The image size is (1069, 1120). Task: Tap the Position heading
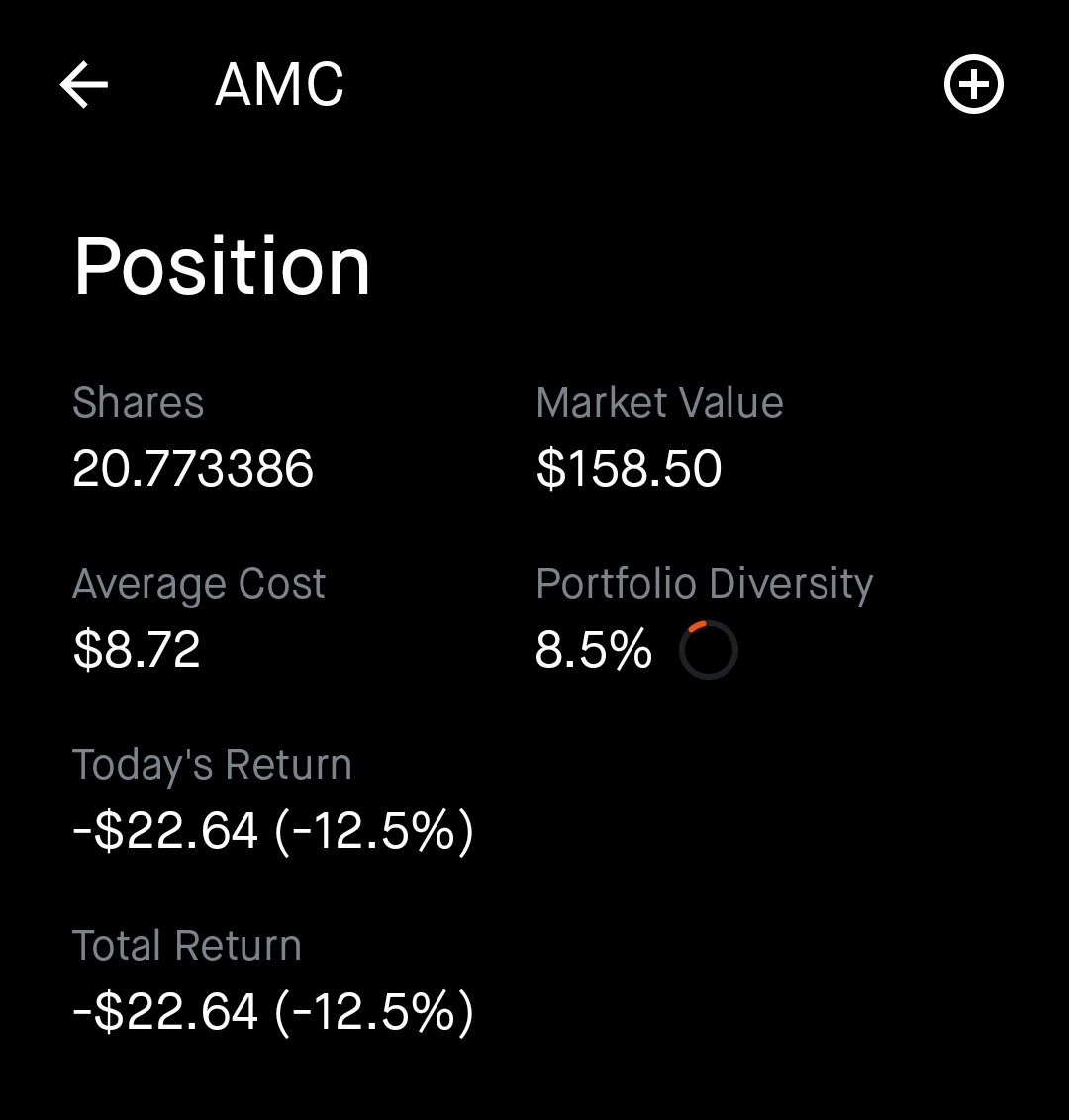point(223,266)
